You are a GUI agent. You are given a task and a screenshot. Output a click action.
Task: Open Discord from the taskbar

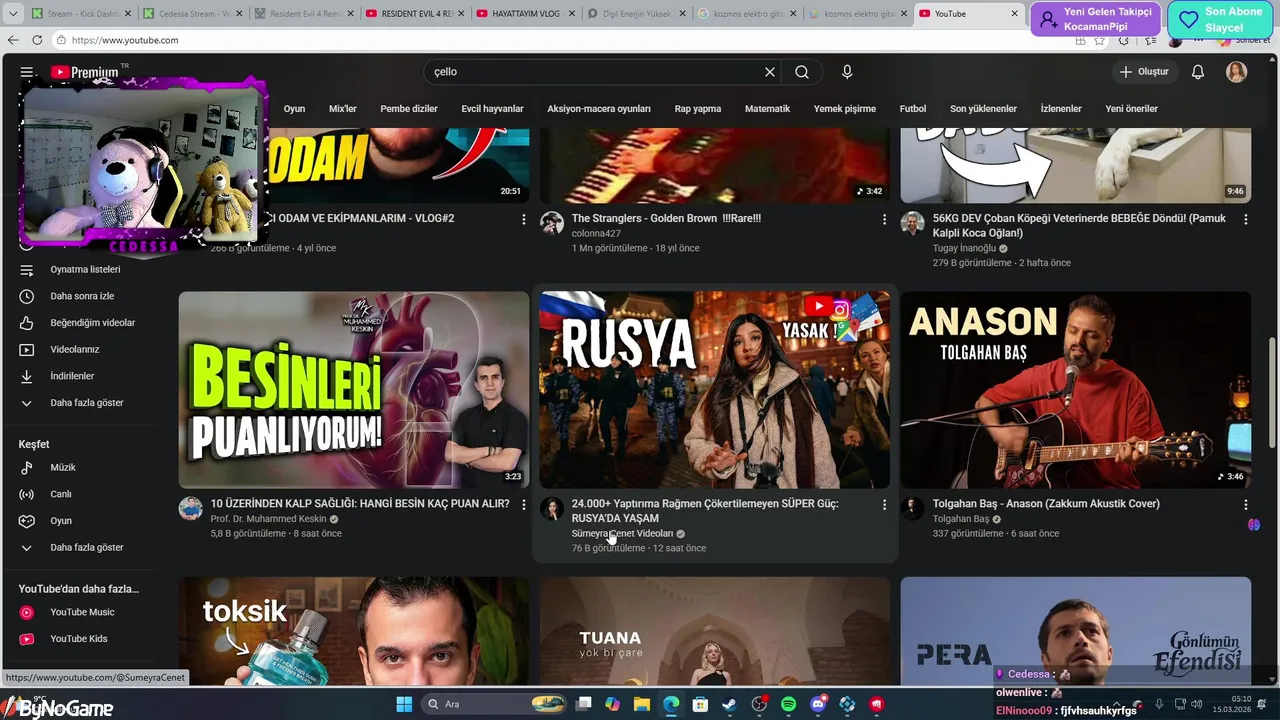point(818,704)
